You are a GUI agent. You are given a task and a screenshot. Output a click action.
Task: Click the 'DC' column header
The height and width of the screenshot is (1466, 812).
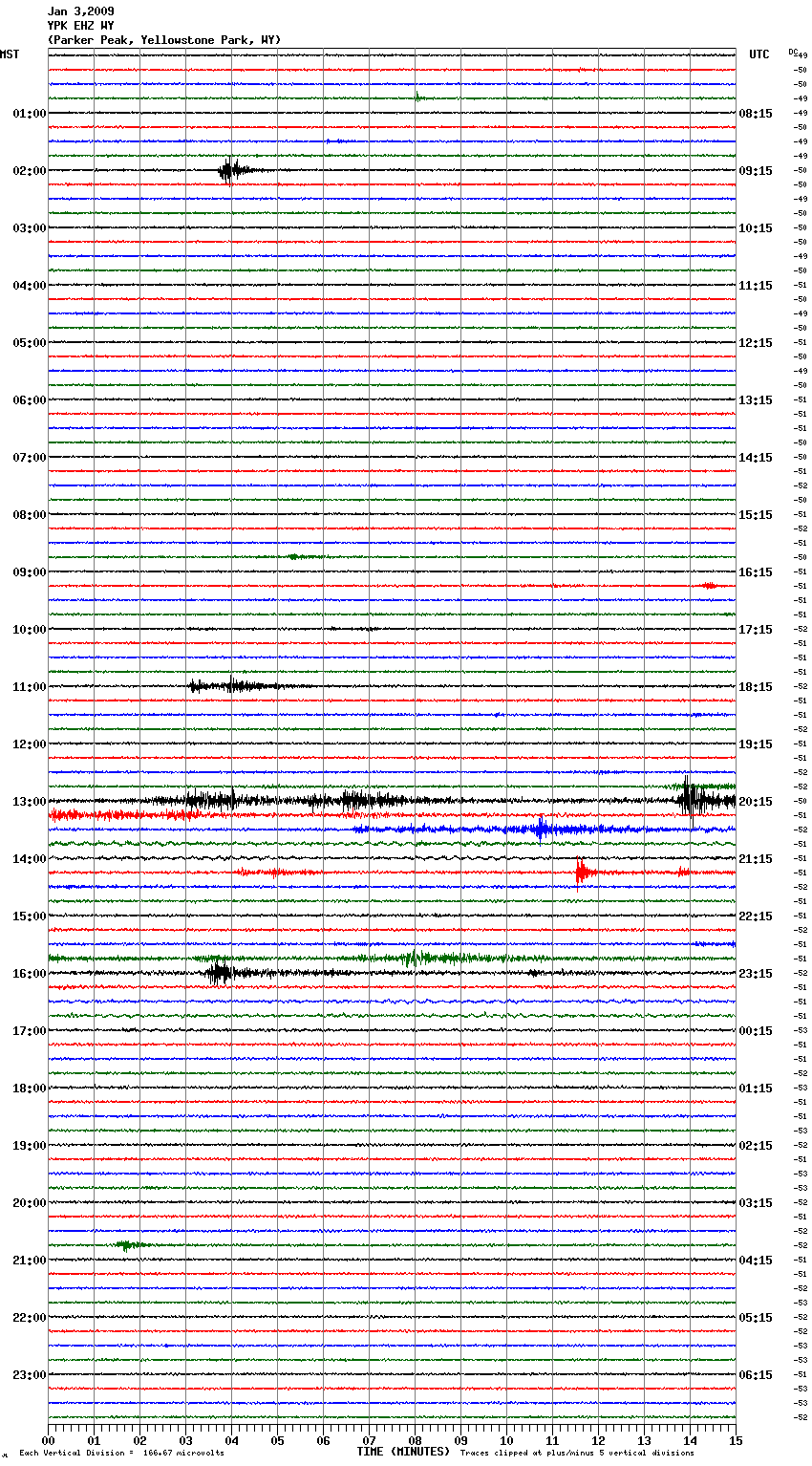point(793,52)
